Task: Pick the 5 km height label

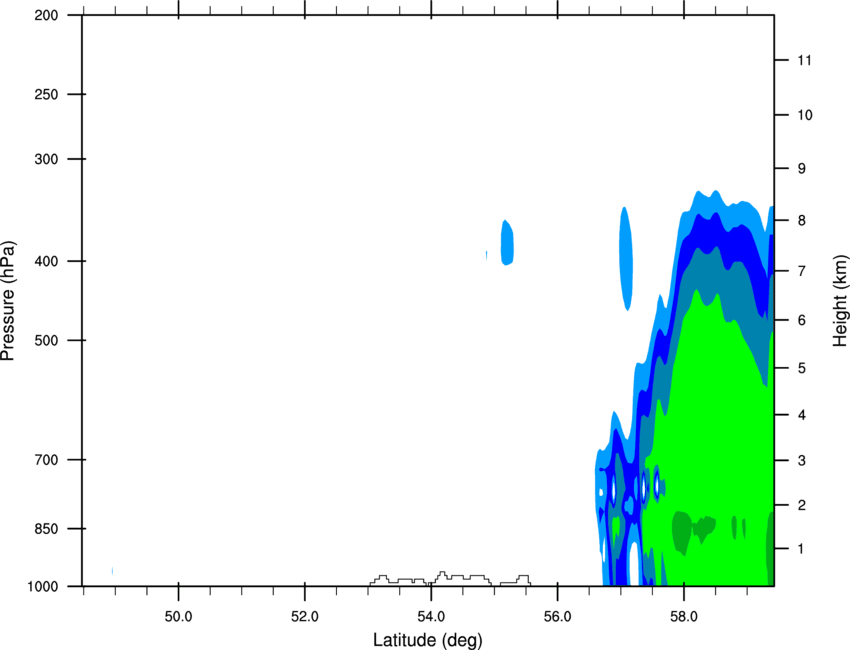Action: [801, 368]
